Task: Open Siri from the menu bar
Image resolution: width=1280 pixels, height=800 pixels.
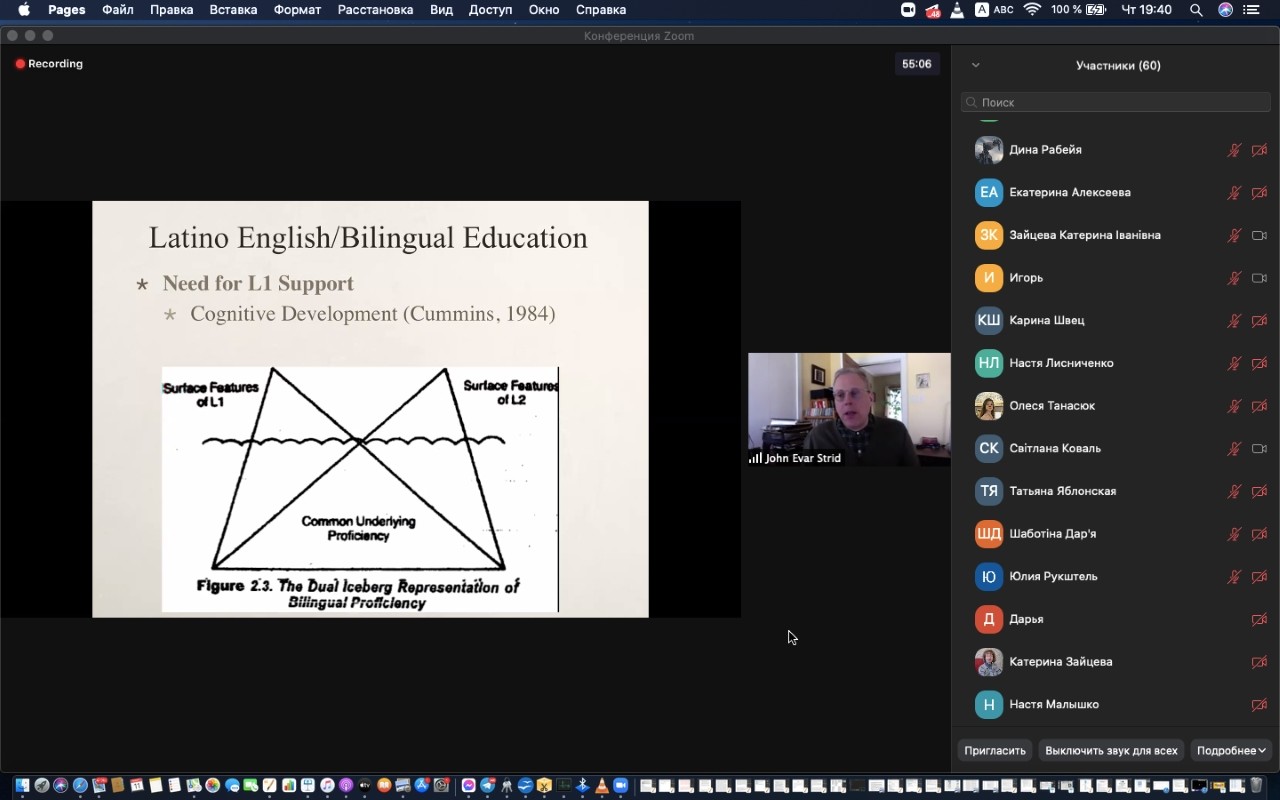Action: pyautogui.click(x=1225, y=10)
